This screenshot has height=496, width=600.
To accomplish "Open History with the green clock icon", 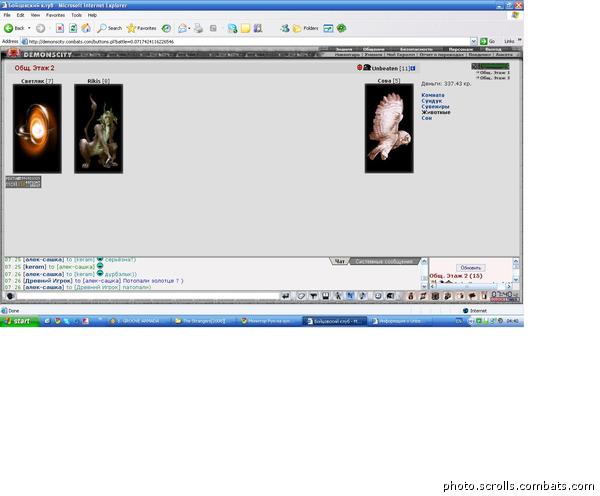I will tap(166, 28).
